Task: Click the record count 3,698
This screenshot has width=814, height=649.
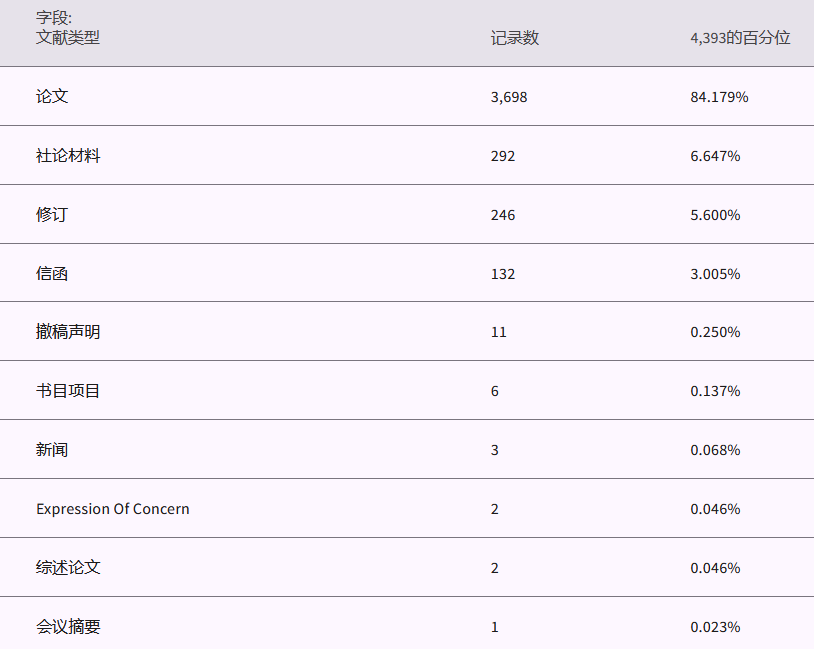Action: (509, 97)
